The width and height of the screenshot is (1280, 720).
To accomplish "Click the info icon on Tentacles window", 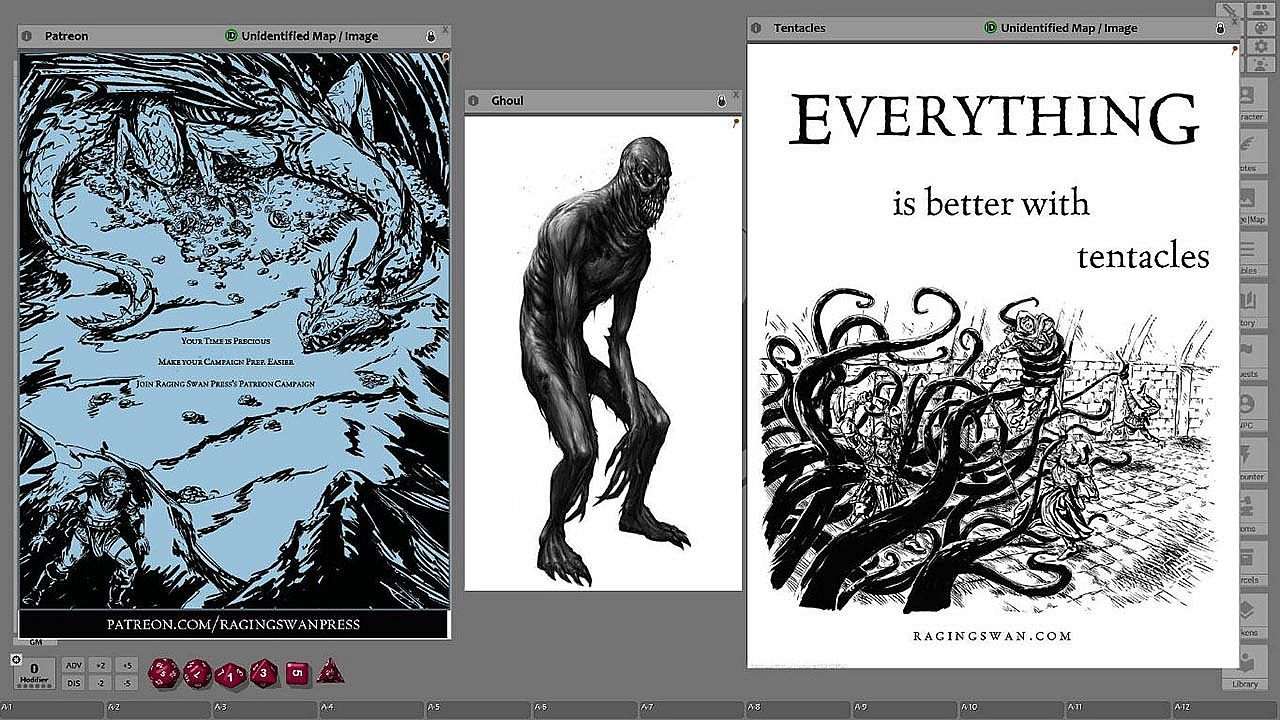I will click(x=756, y=28).
